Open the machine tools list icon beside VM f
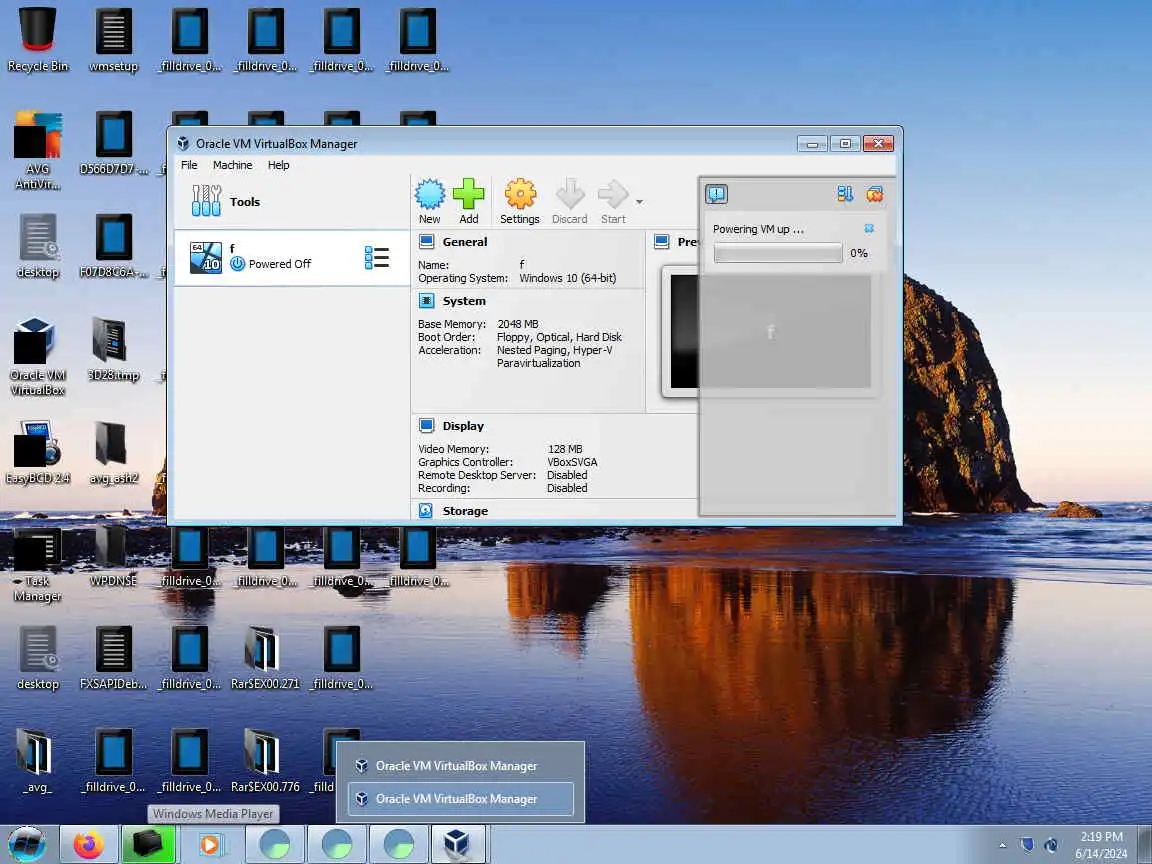 click(377, 257)
